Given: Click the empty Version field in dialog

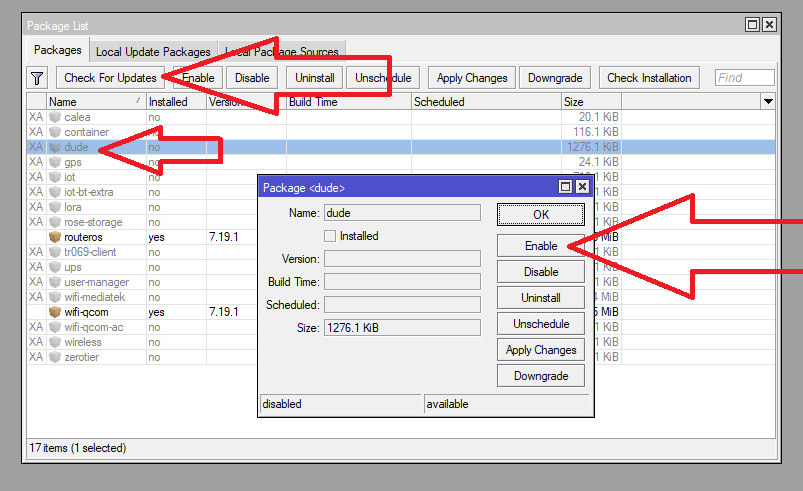Looking at the screenshot, I should (402, 259).
